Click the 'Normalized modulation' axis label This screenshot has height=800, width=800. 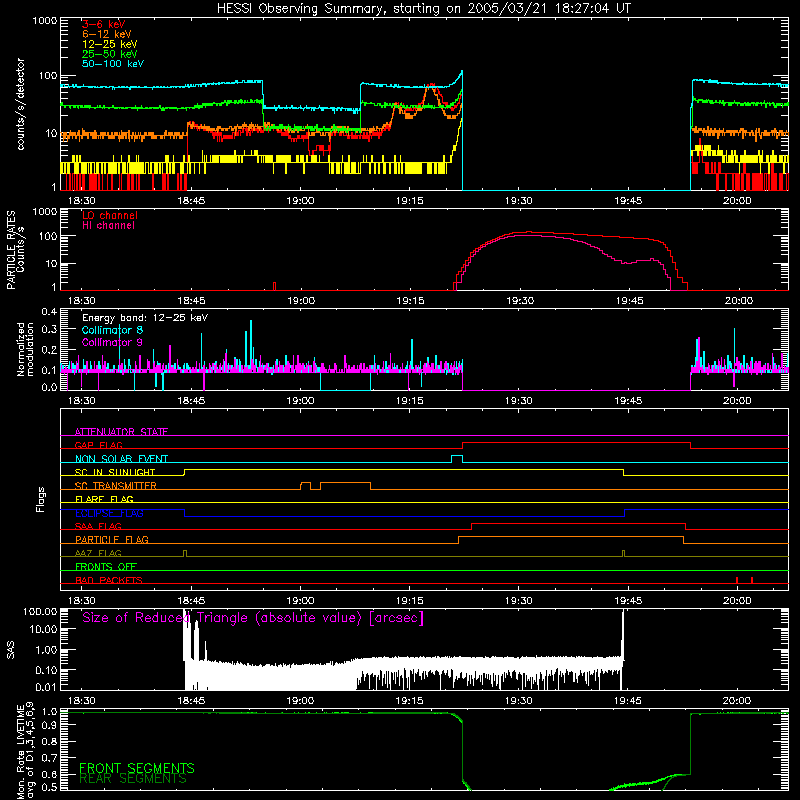point(25,349)
